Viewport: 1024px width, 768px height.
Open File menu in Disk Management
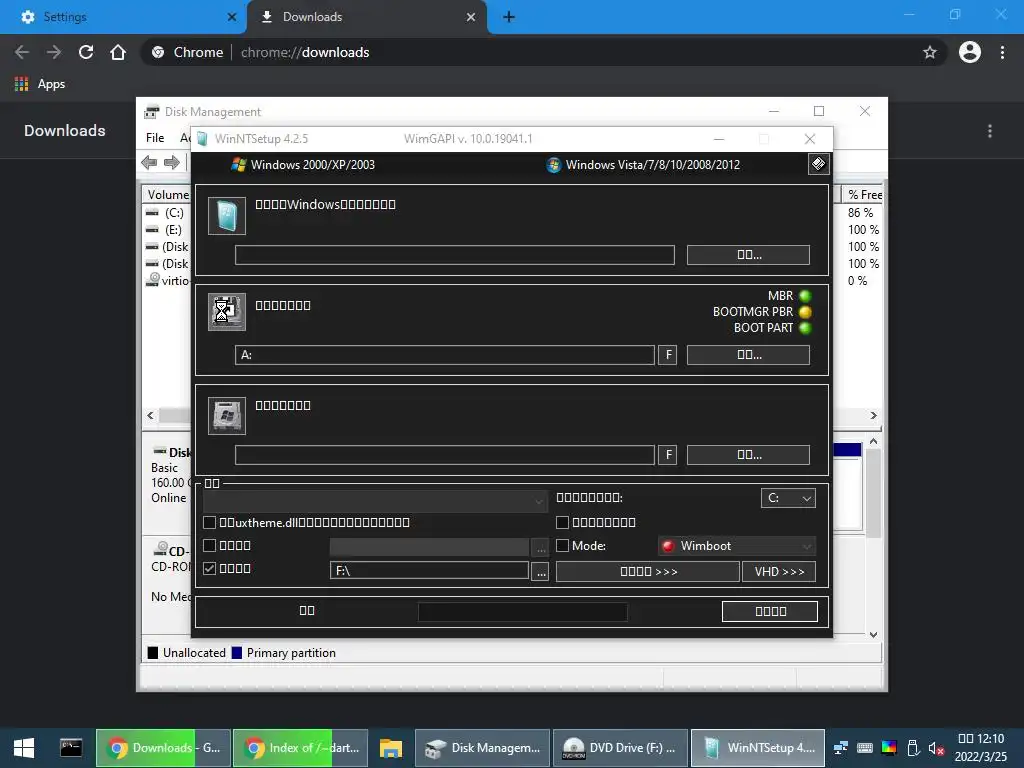tap(155, 138)
